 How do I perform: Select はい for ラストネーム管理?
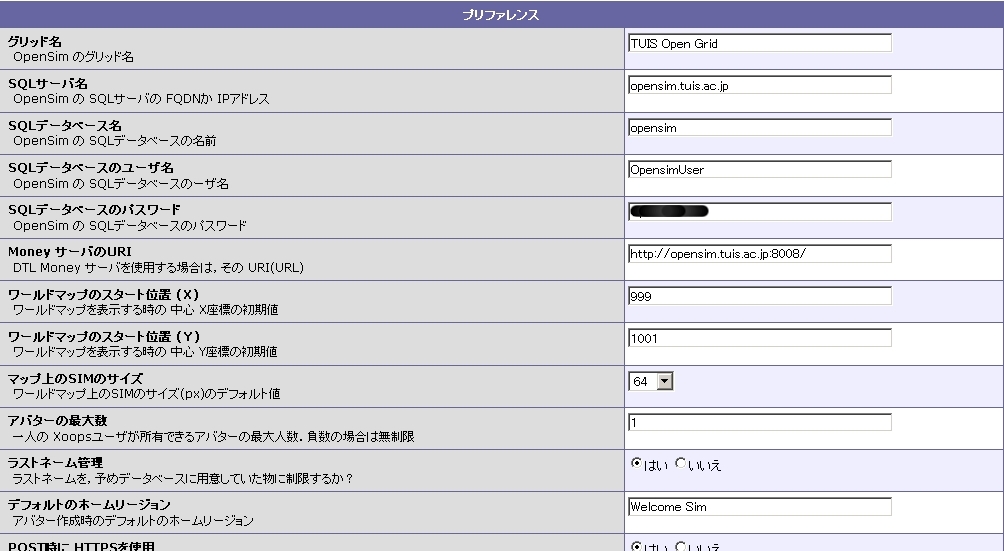[x=636, y=464]
